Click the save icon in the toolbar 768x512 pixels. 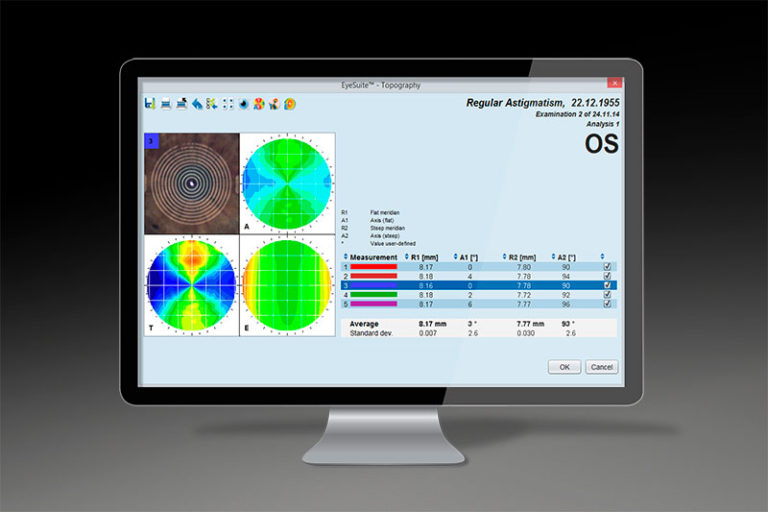tap(150, 103)
